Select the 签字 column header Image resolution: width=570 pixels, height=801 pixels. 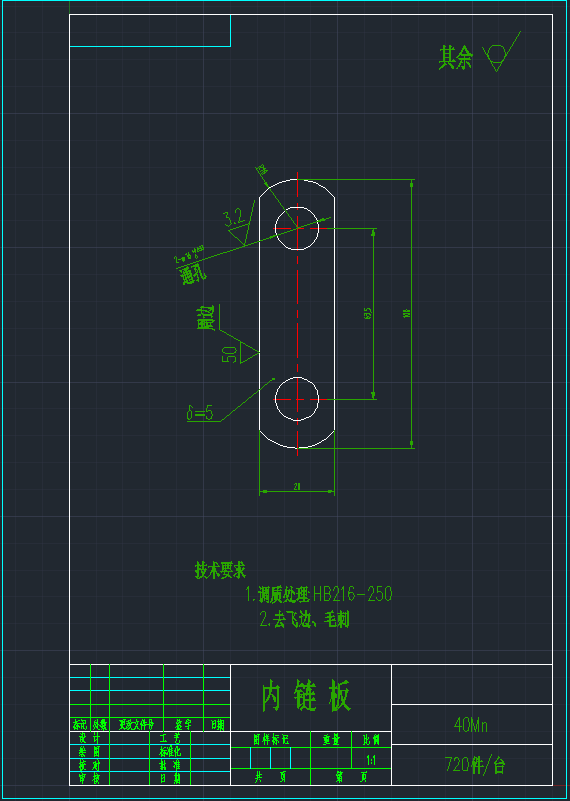(183, 724)
